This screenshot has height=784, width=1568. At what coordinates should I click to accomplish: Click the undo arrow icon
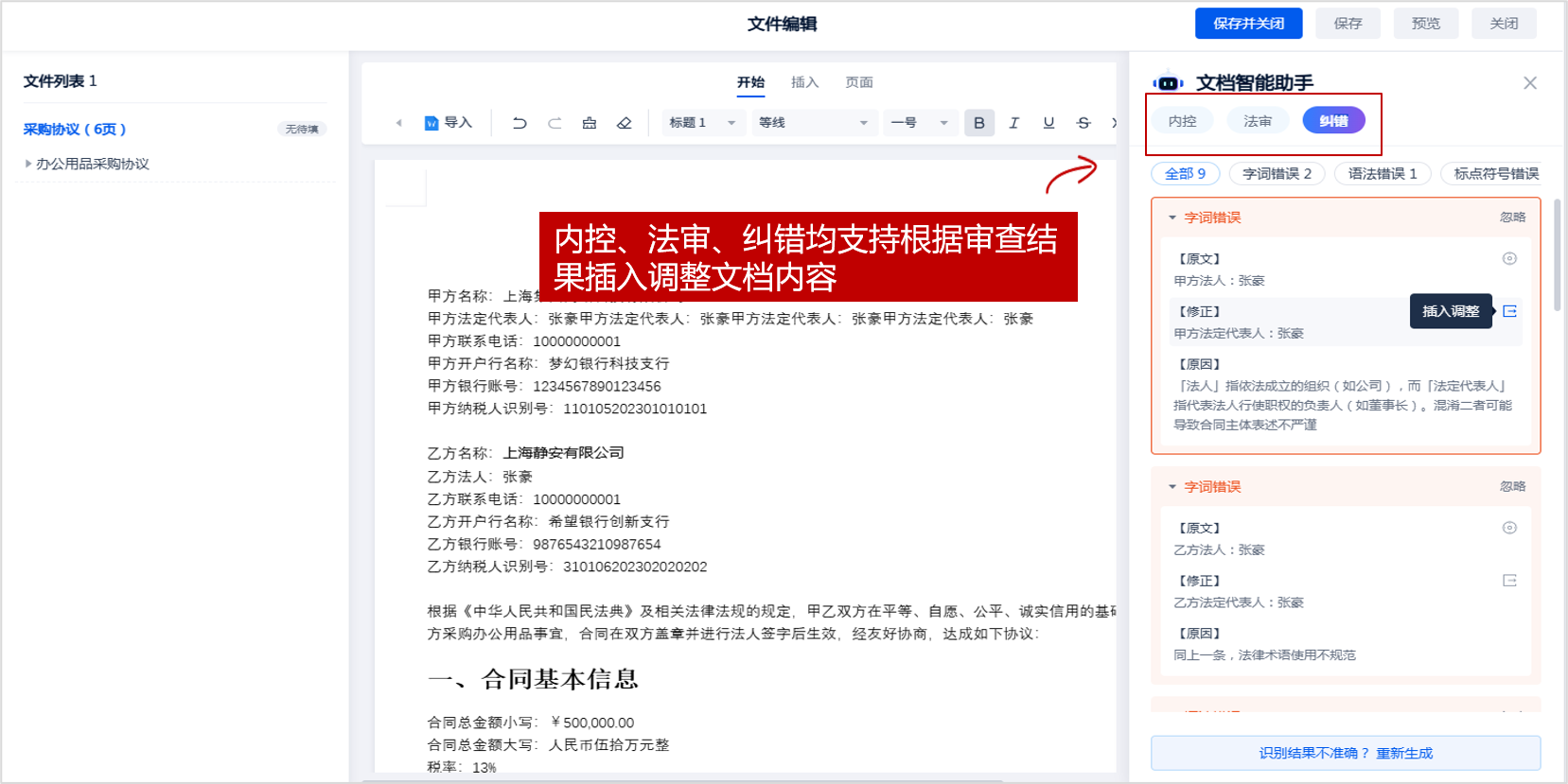point(520,123)
